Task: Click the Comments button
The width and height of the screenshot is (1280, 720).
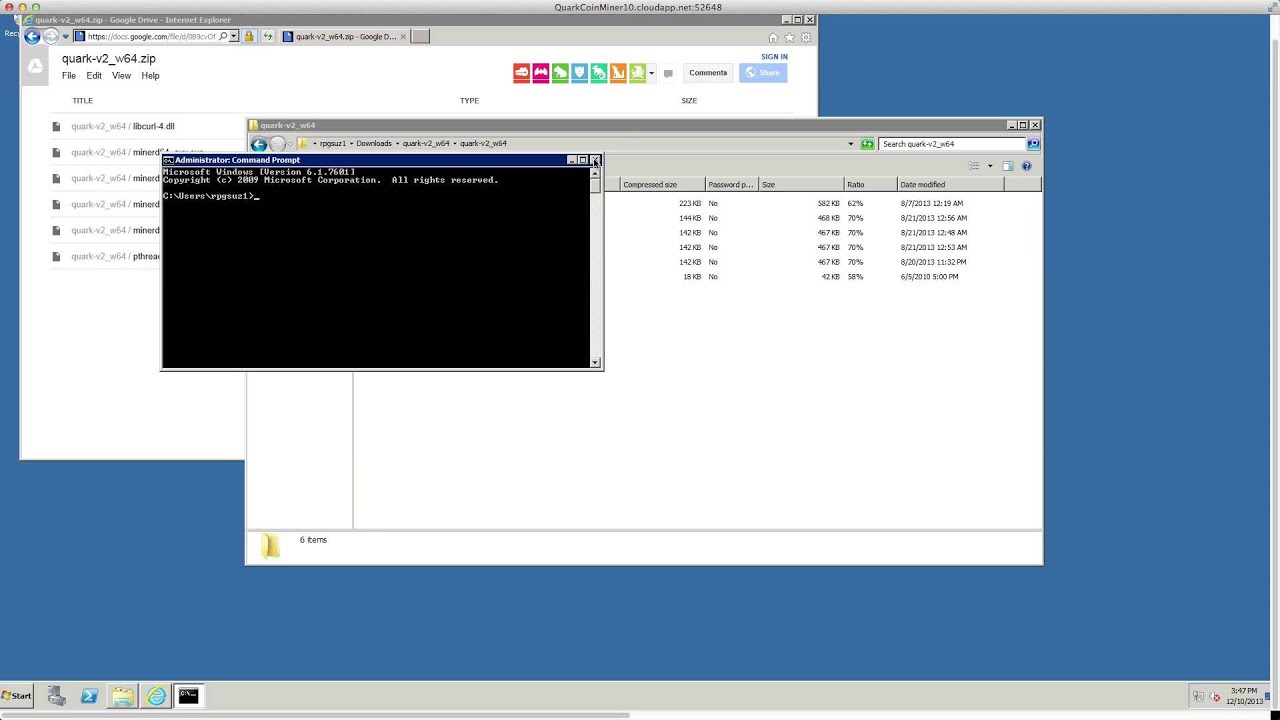Action: click(708, 73)
